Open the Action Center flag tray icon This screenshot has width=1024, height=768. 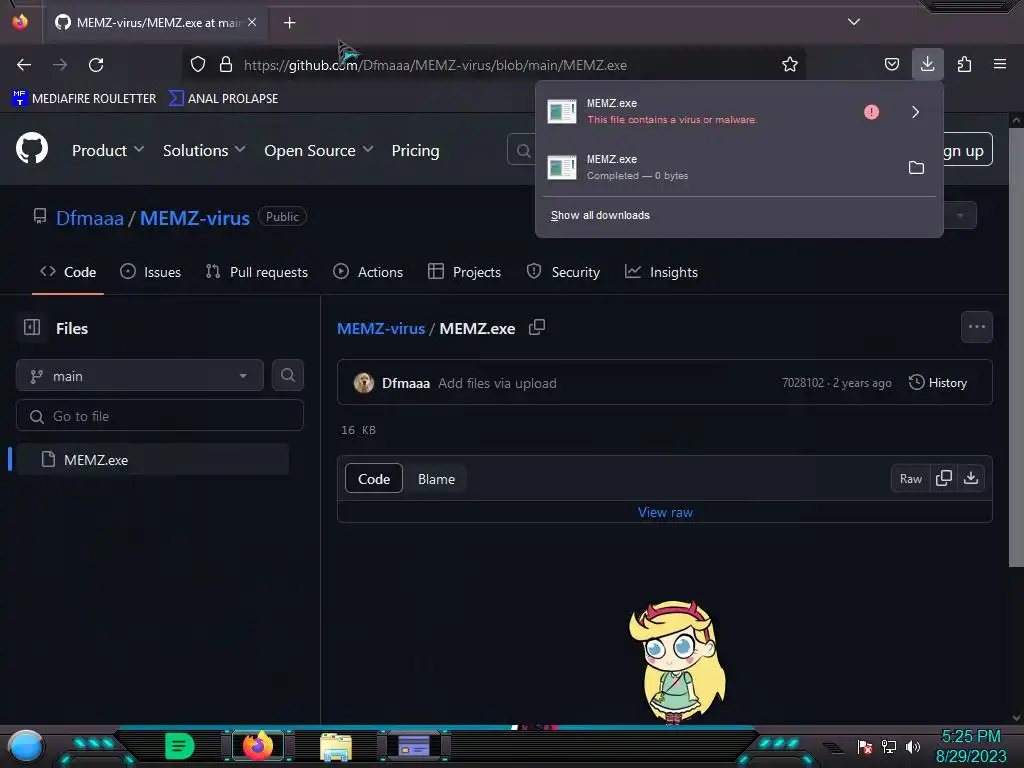click(x=865, y=747)
